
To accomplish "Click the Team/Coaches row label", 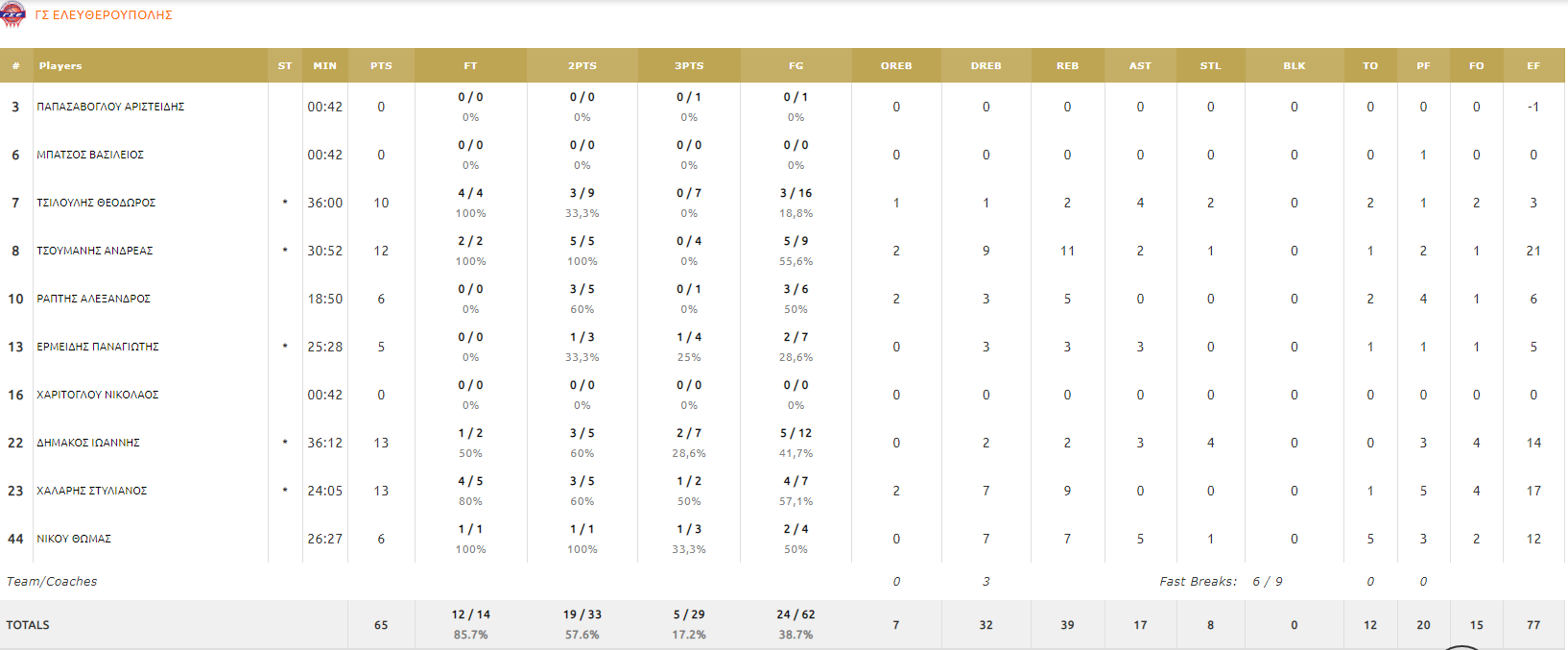I will [52, 582].
